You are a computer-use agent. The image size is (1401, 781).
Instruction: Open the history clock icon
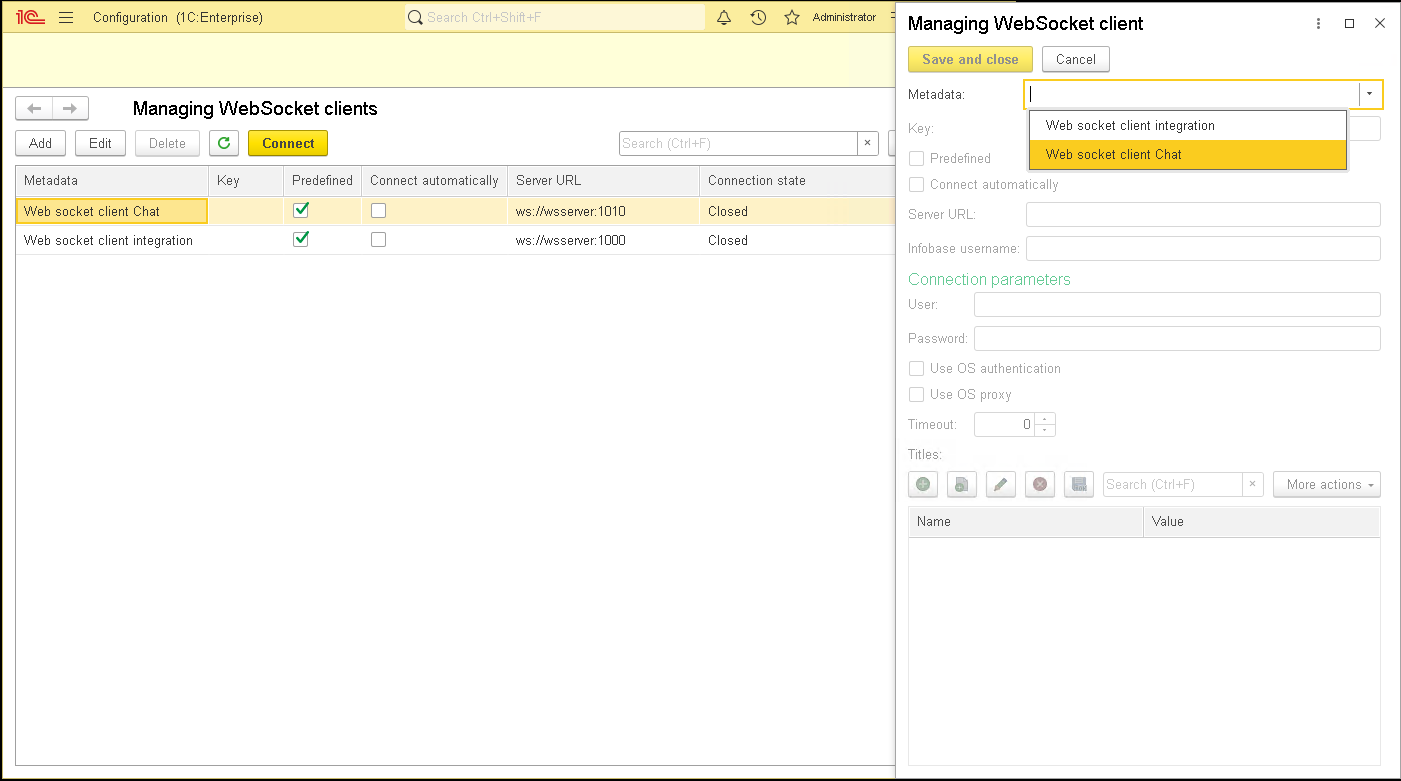pyautogui.click(x=759, y=17)
